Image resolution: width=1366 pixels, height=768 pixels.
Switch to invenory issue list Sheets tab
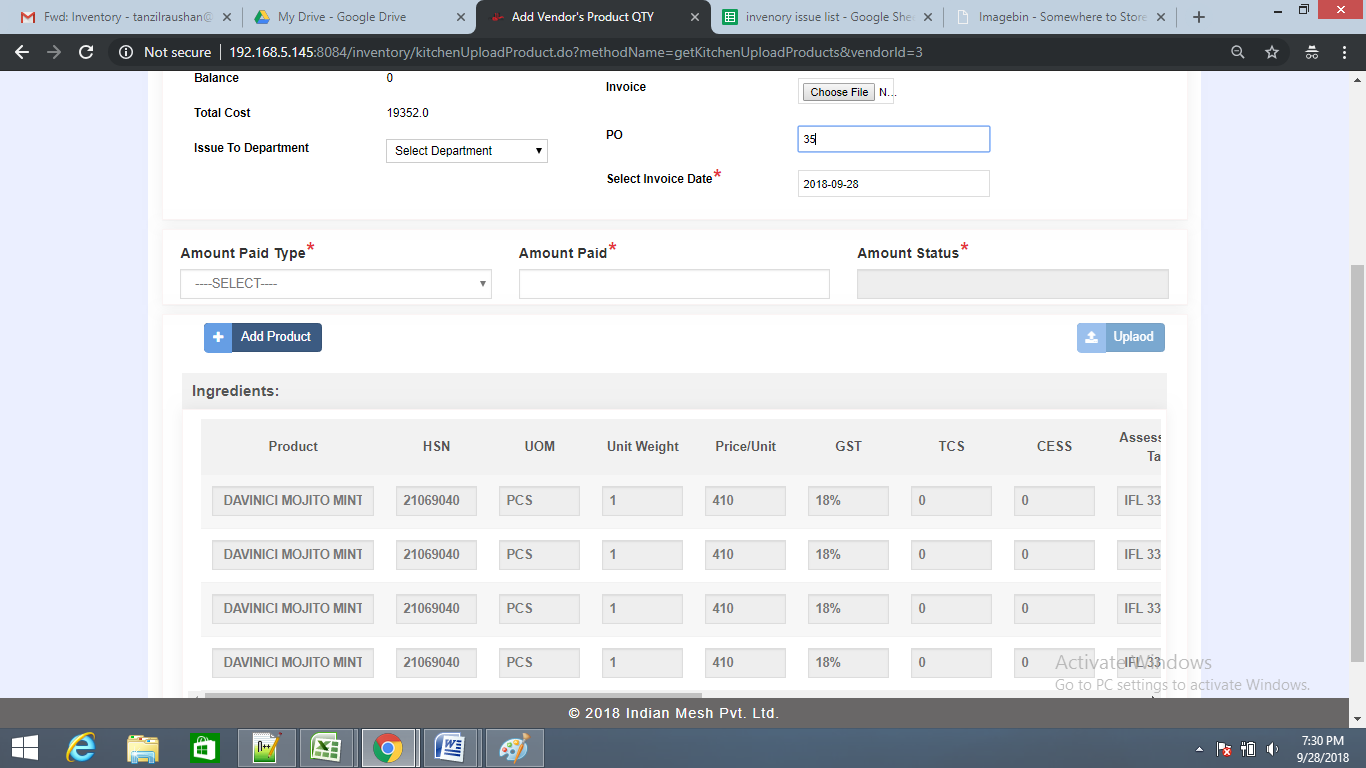pyautogui.click(x=828, y=17)
